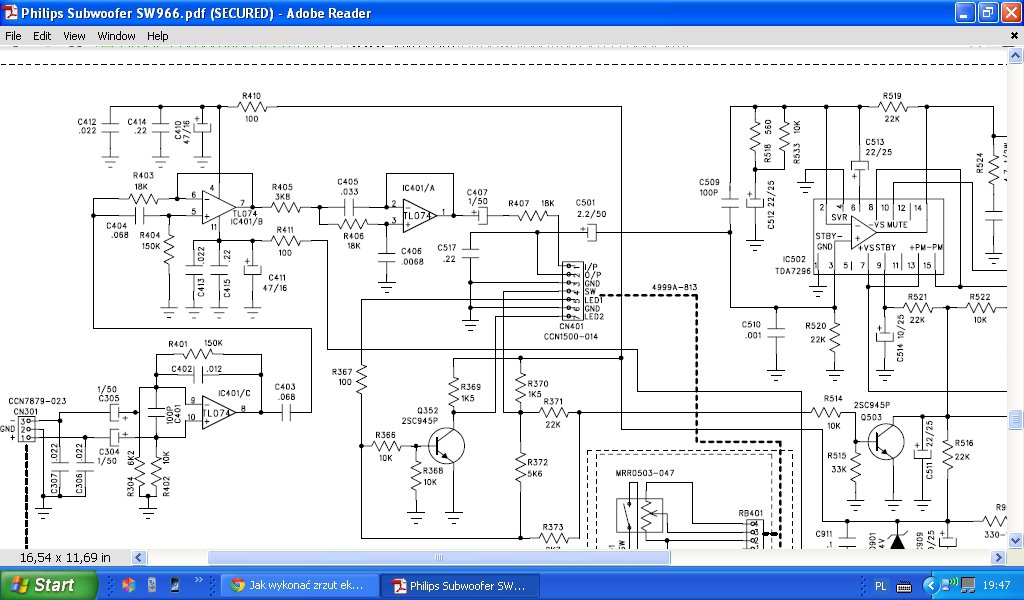
Task: Click the Q503 transistor label
Action: [x=871, y=417]
